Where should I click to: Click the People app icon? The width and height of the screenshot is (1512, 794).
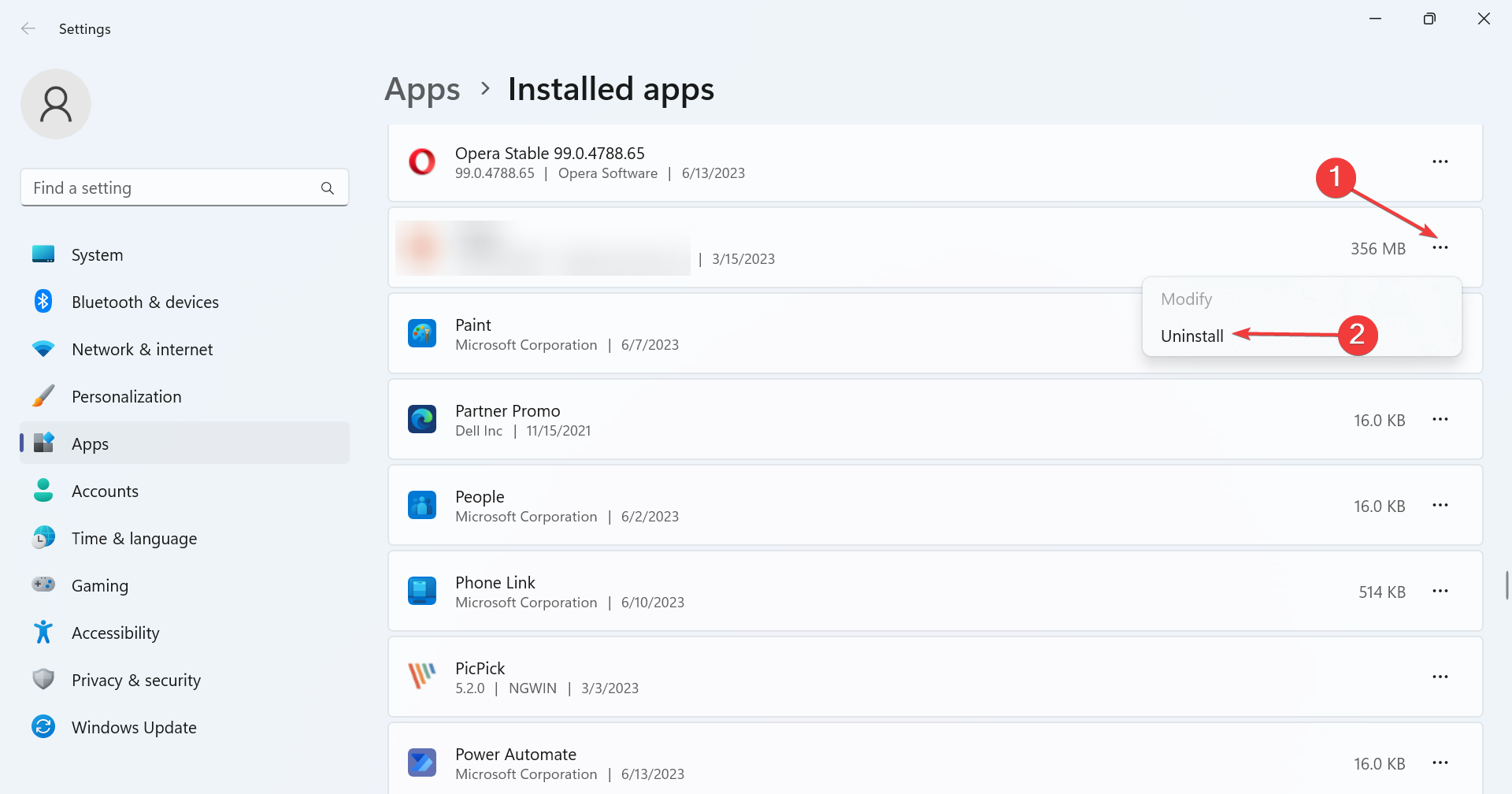click(422, 505)
